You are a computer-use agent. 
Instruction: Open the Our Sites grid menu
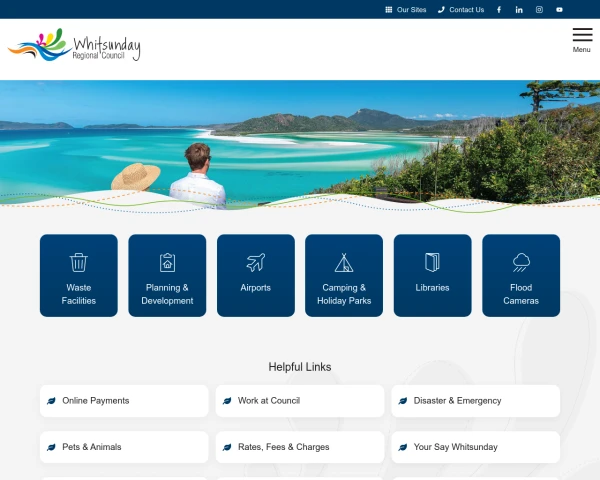pos(405,10)
